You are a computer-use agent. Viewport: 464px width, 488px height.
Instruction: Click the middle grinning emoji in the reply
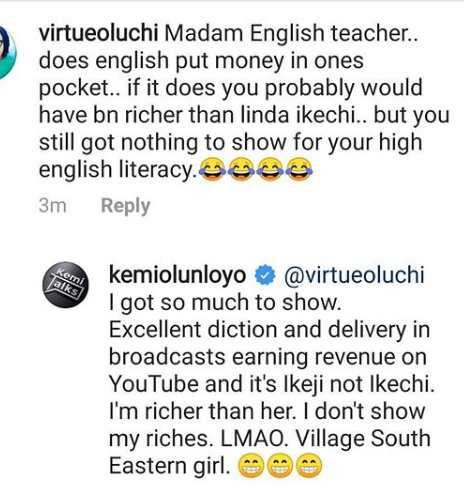[x=280, y=466]
